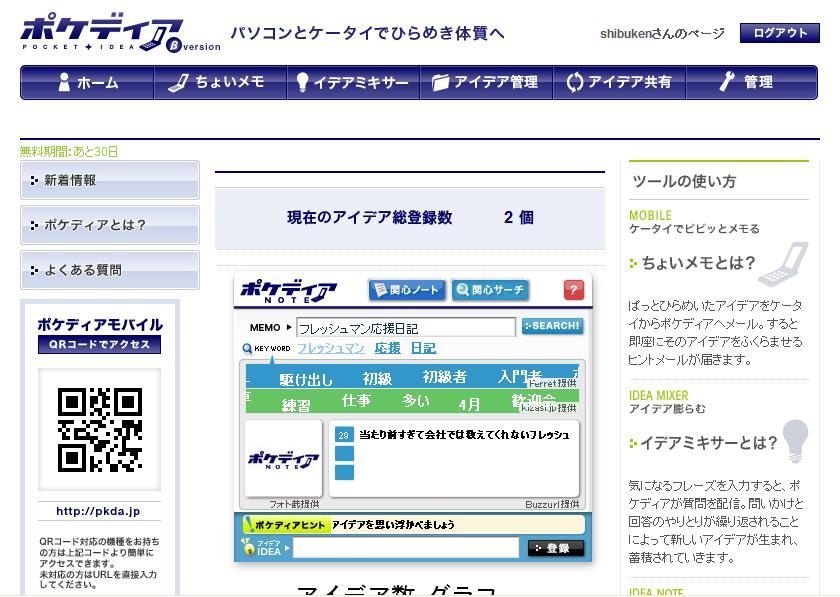840x597 pixels.
Task: Click the 無料期間:あと30日 notice
Action: point(69,152)
